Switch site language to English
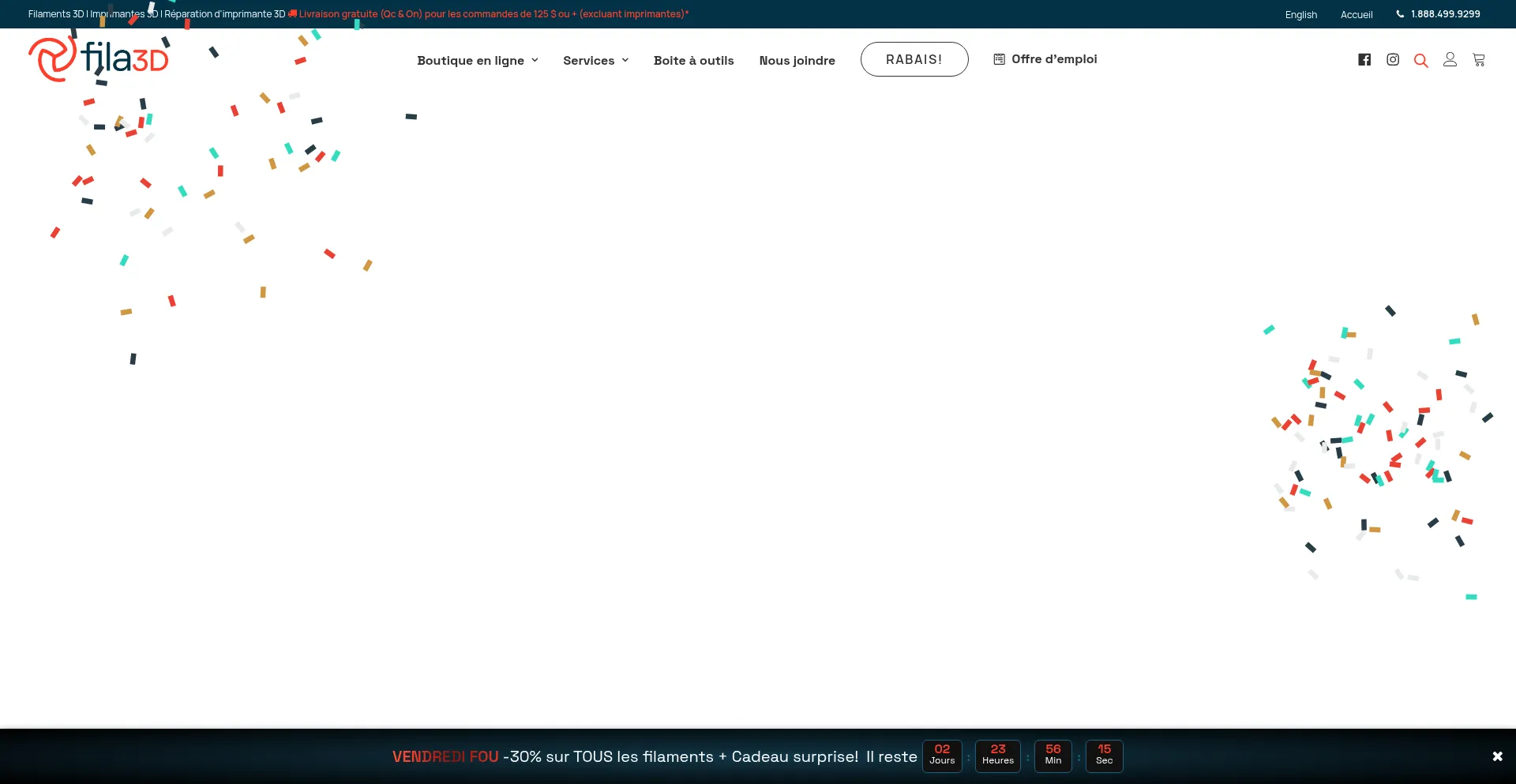Screen dimensions: 1516x784 click(x=1300, y=15)
